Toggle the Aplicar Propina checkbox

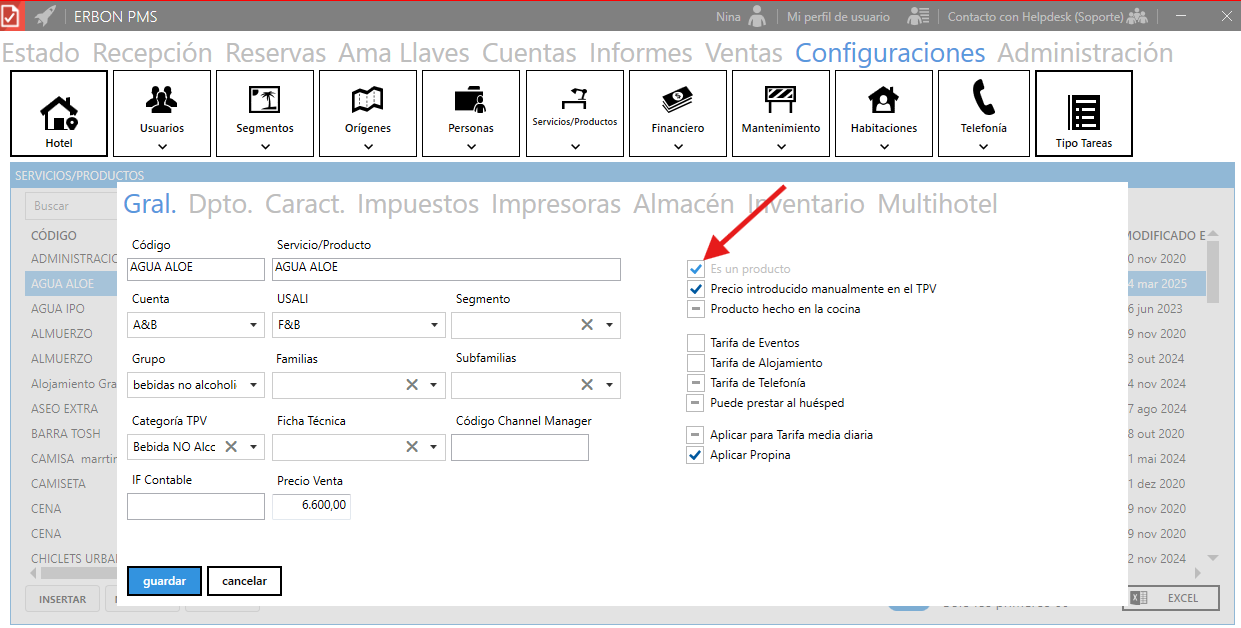point(696,455)
